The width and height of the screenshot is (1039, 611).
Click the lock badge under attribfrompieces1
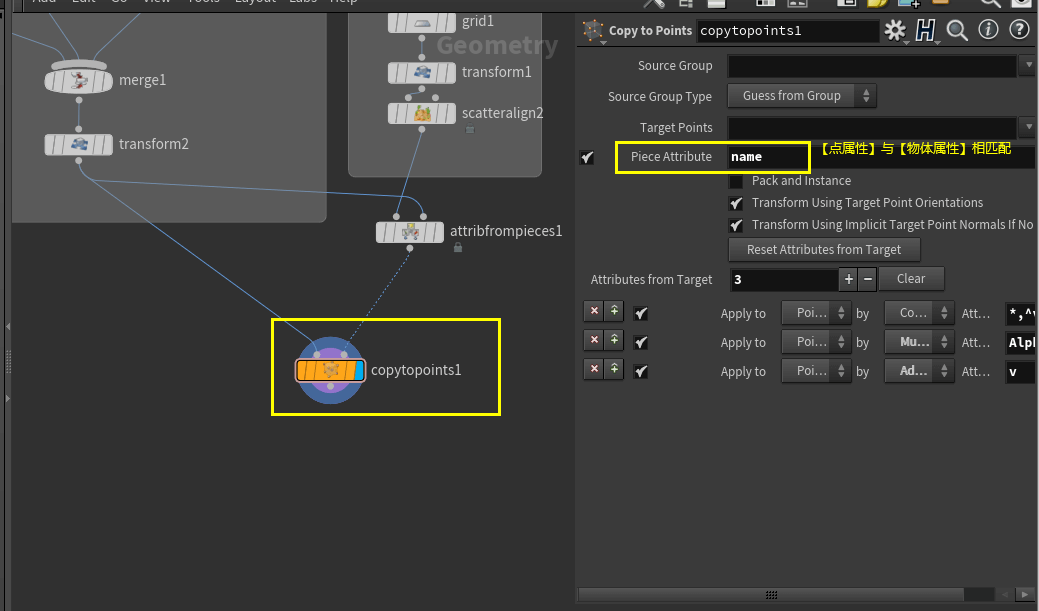[x=458, y=248]
